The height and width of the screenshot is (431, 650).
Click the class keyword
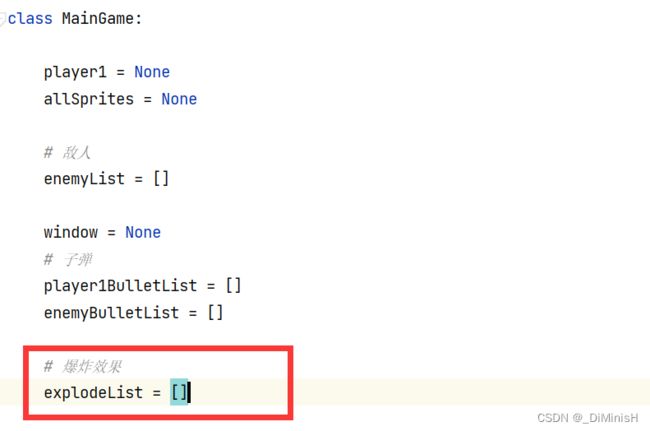30,19
